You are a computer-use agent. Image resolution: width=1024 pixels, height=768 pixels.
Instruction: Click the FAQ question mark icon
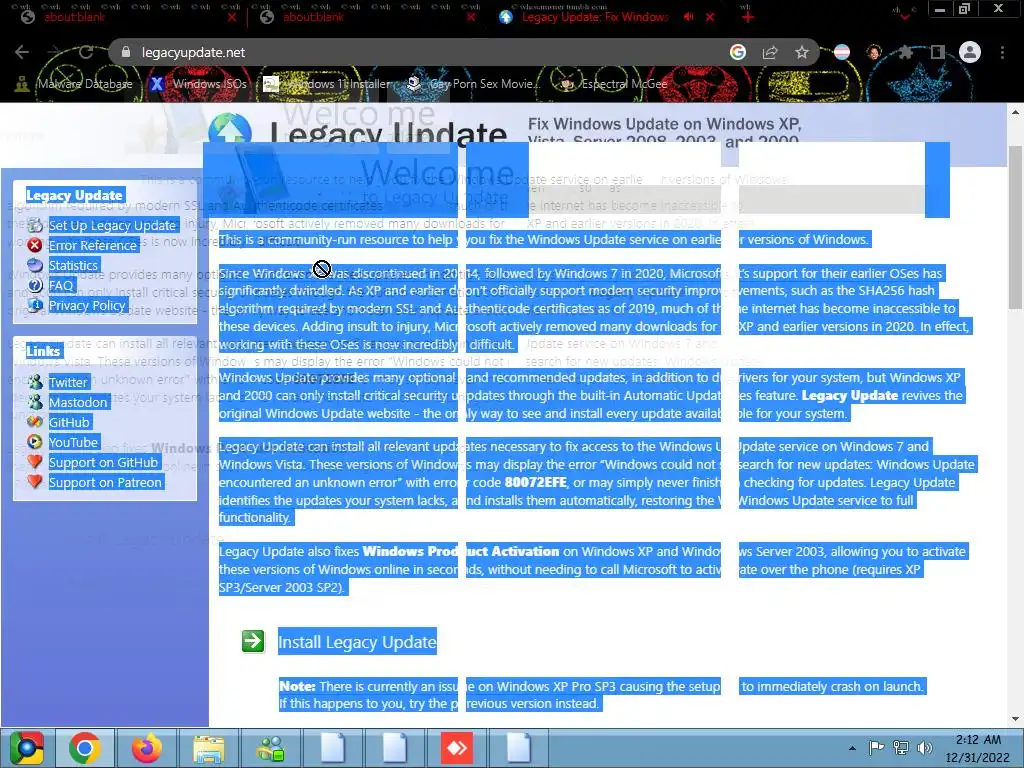(x=35, y=285)
